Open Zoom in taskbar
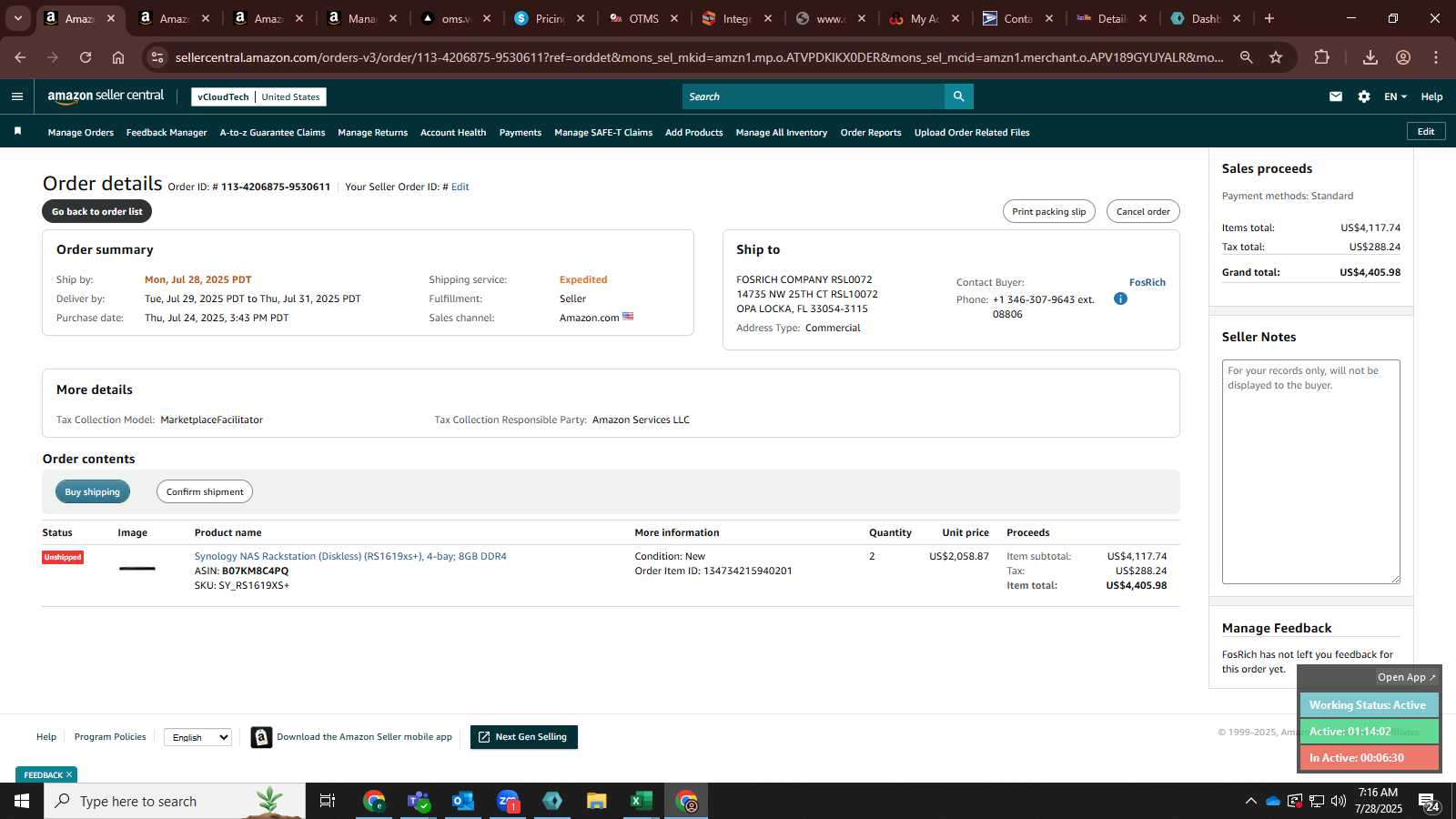This screenshot has width=1456, height=819. [x=508, y=801]
